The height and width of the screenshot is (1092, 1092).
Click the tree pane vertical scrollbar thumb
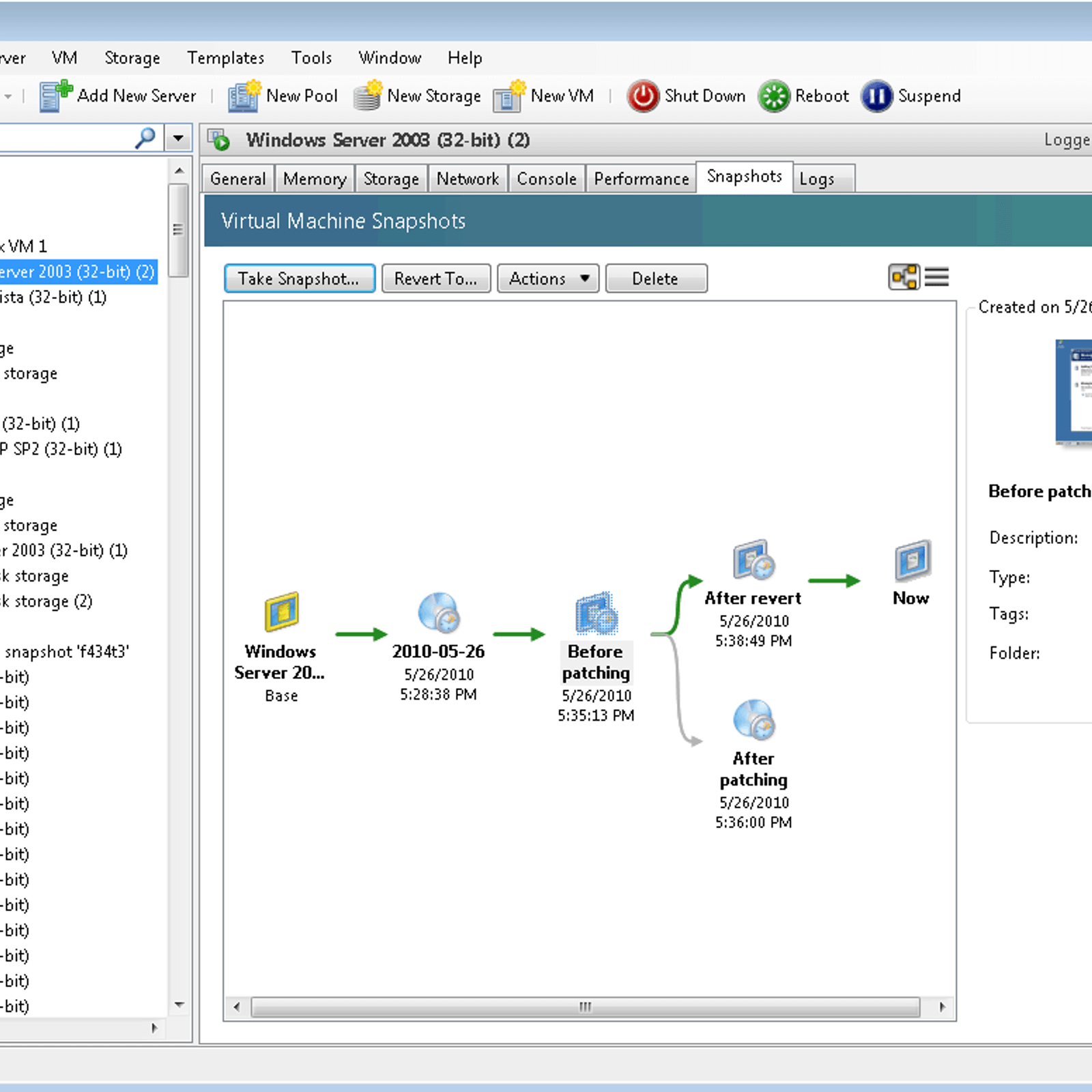pyautogui.click(x=178, y=230)
